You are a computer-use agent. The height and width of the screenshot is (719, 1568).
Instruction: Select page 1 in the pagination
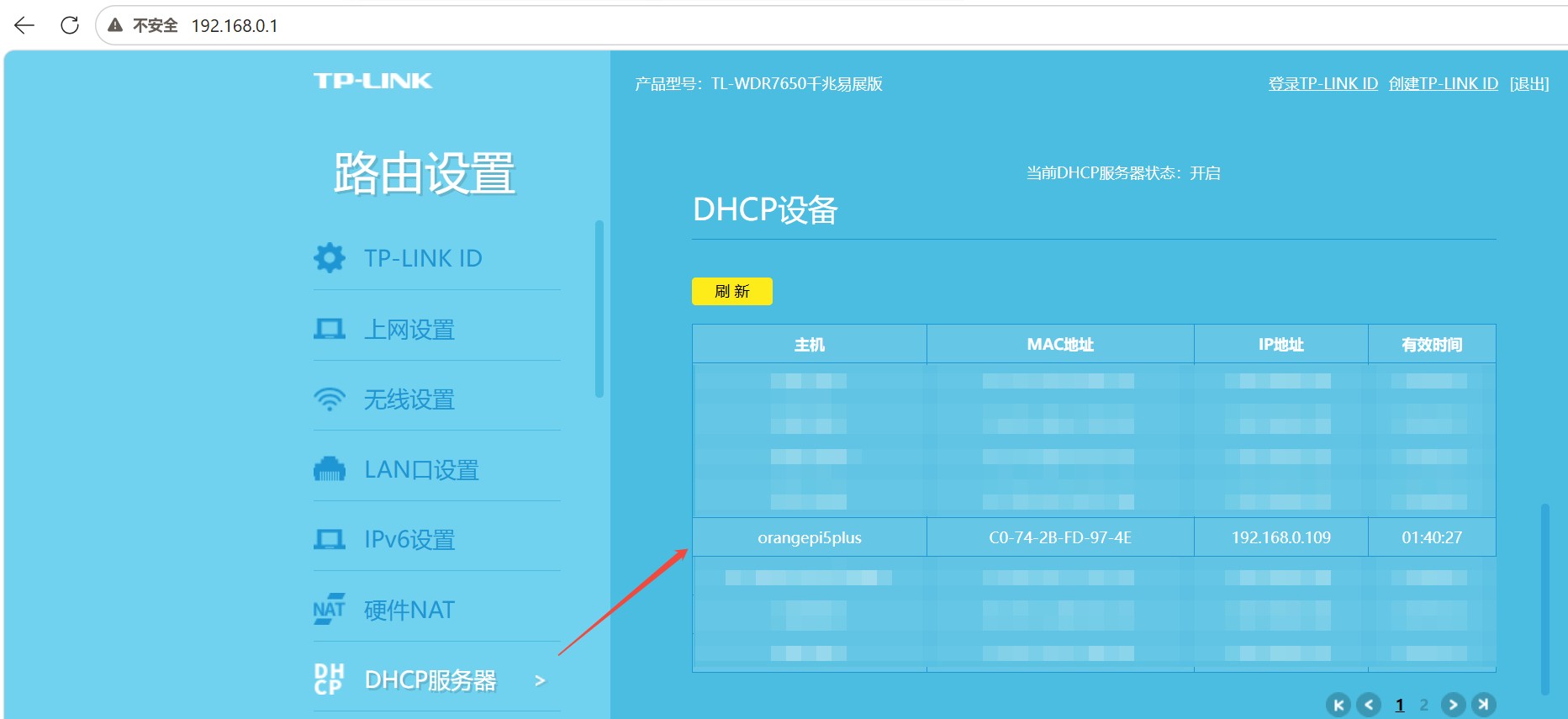tap(1400, 705)
